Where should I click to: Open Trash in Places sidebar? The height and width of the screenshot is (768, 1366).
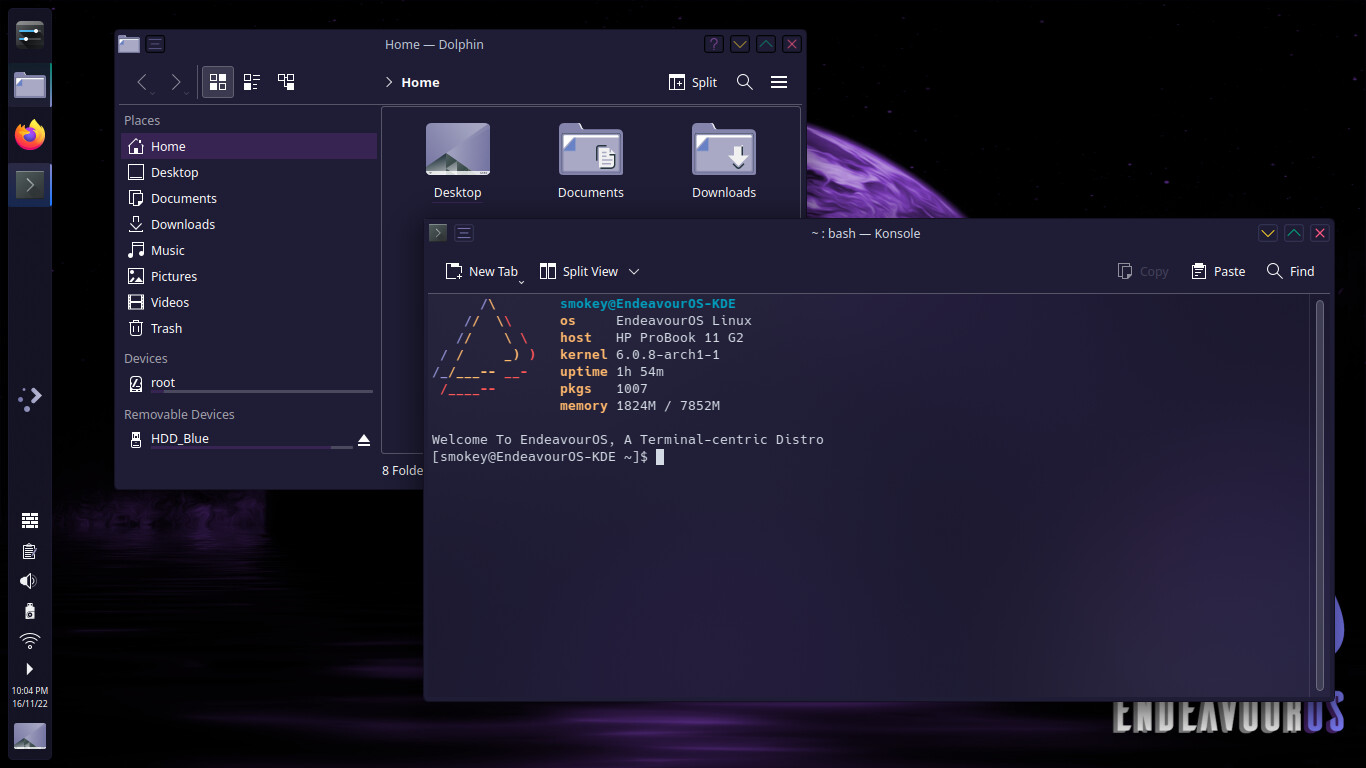click(x=249, y=328)
